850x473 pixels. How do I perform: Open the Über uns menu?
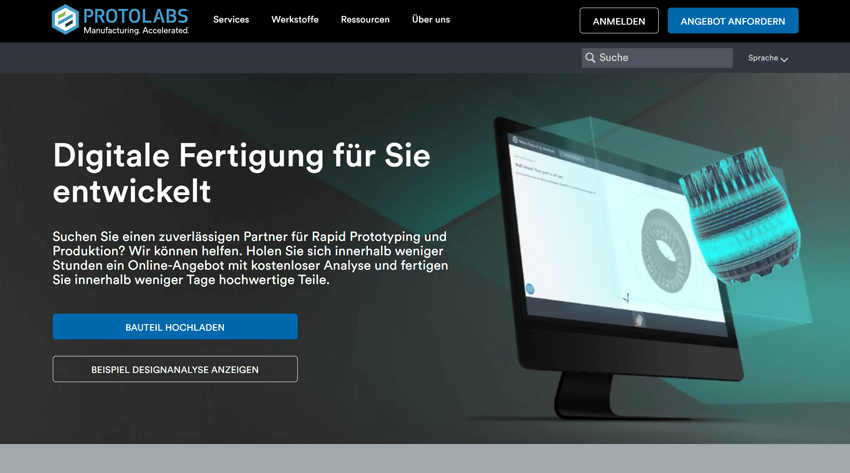431,20
